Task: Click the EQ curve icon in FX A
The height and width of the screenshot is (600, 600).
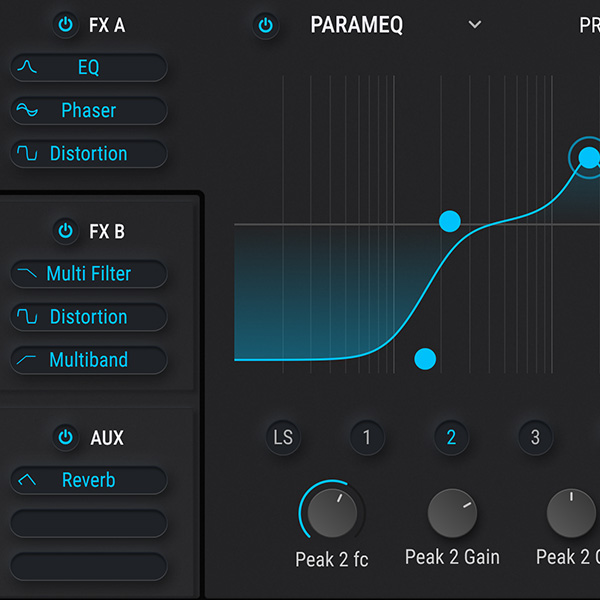Action: [x=29, y=68]
